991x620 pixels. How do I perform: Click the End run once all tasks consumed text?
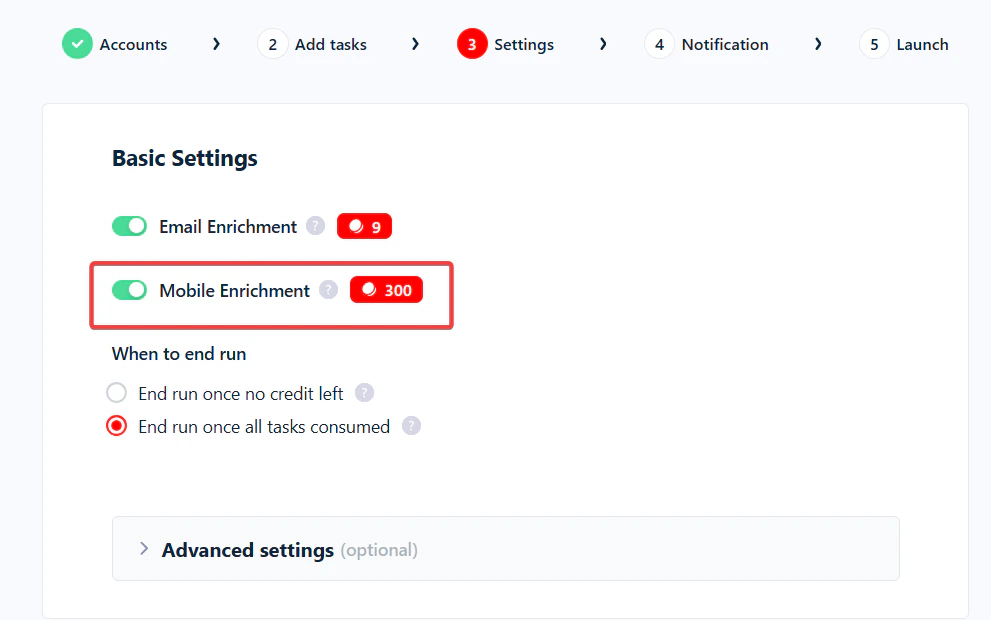click(264, 427)
